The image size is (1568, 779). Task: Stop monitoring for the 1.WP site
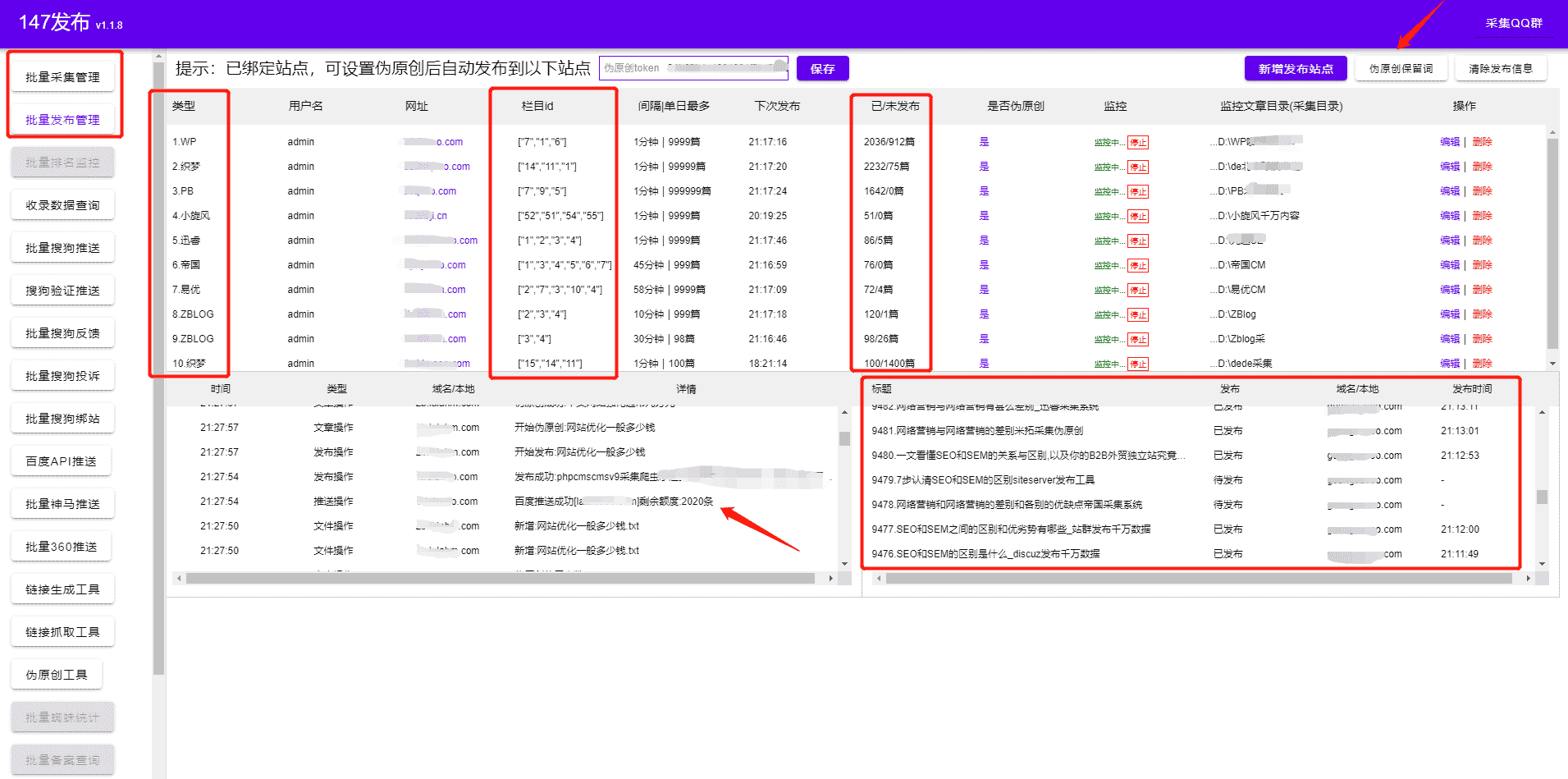click(1136, 141)
